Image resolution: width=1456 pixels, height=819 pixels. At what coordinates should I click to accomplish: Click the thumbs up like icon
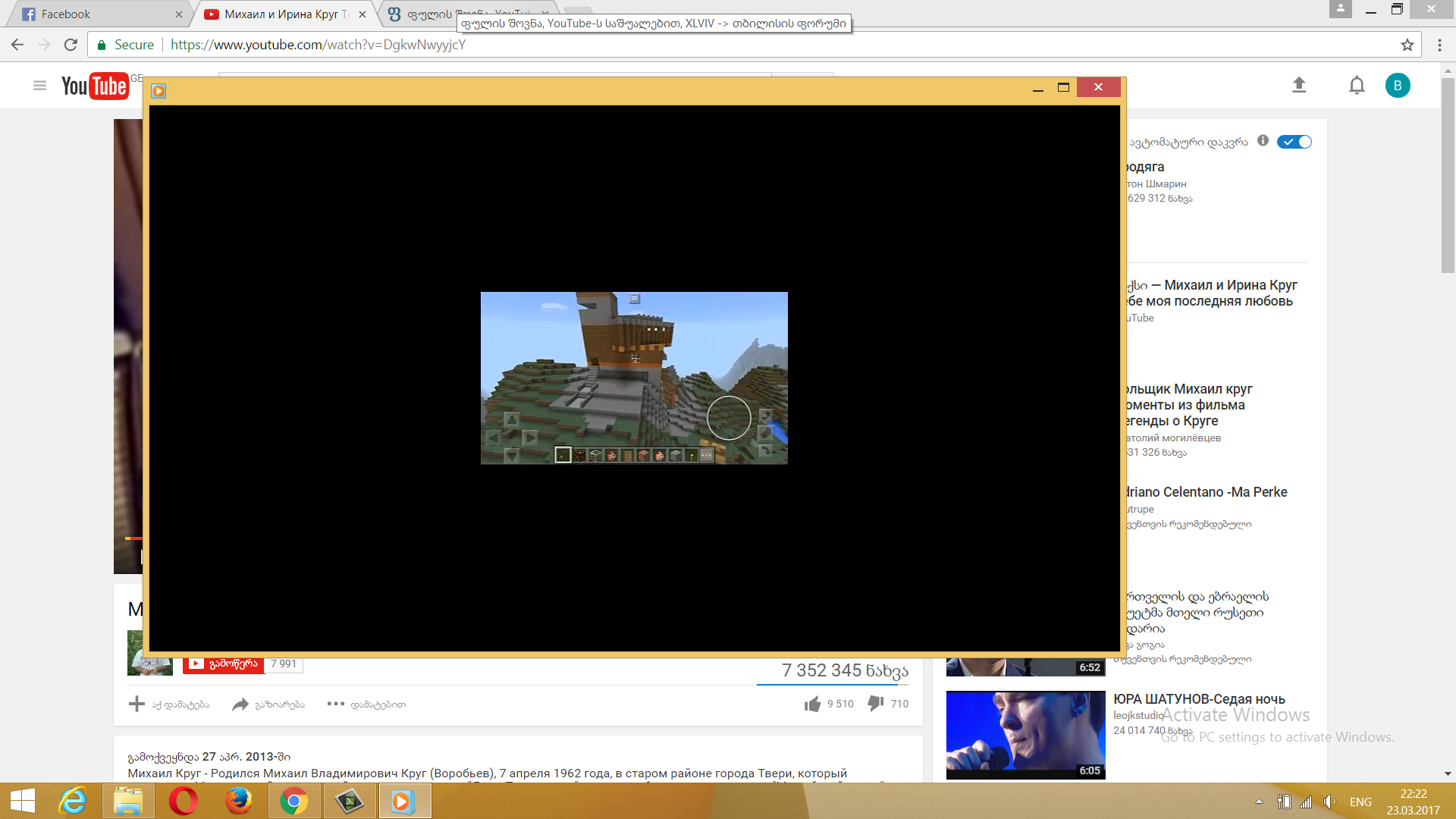click(x=813, y=704)
